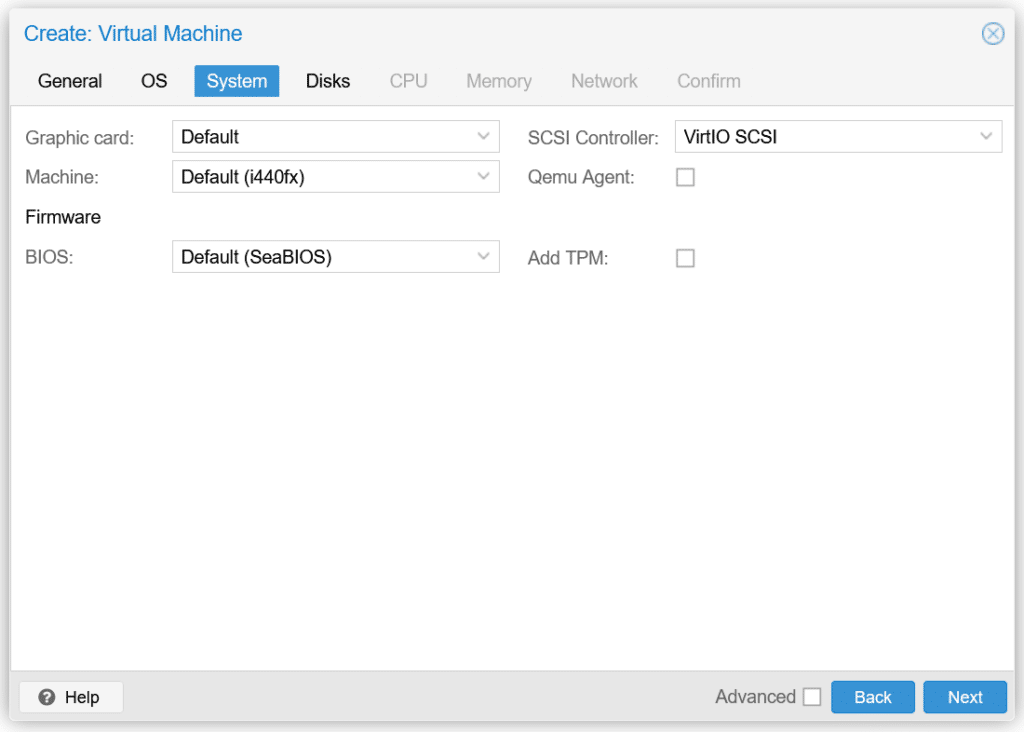1024x732 pixels.
Task: Close the Create Virtual Machine dialog
Action: point(993,33)
